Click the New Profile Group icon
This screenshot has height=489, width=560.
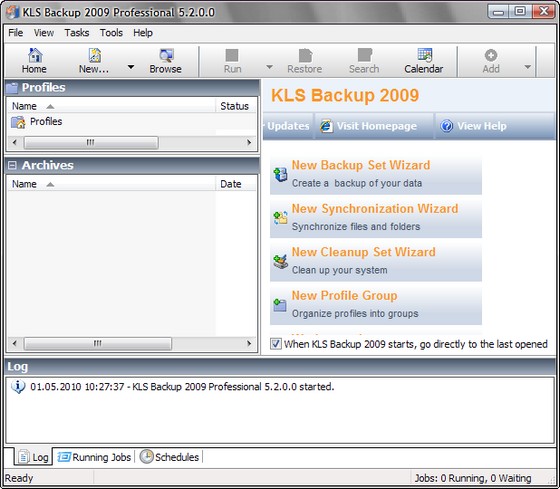pyautogui.click(x=280, y=305)
